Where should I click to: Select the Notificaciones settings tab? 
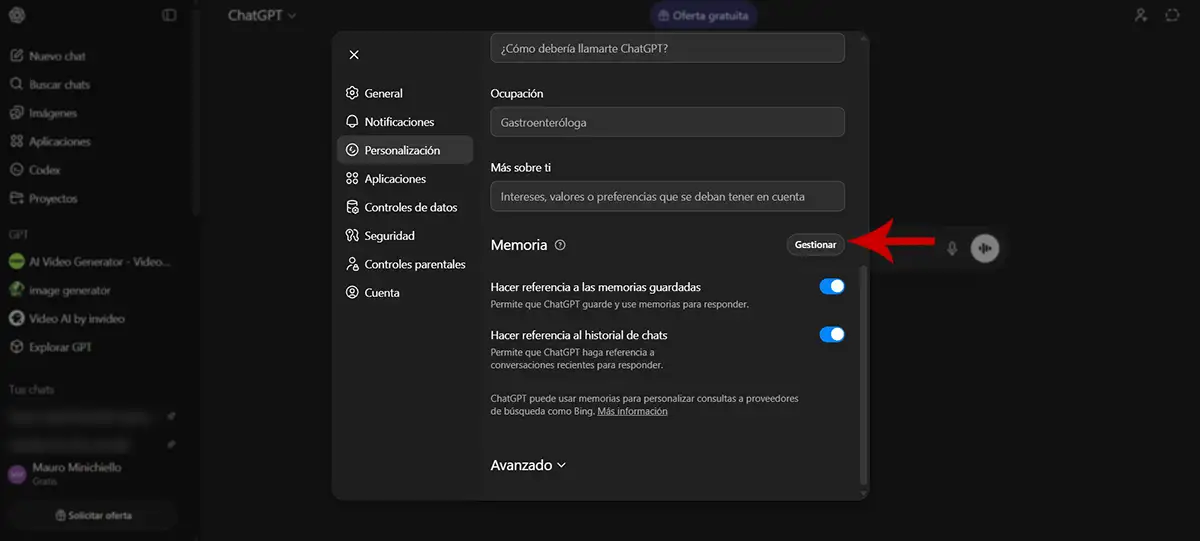pos(399,122)
